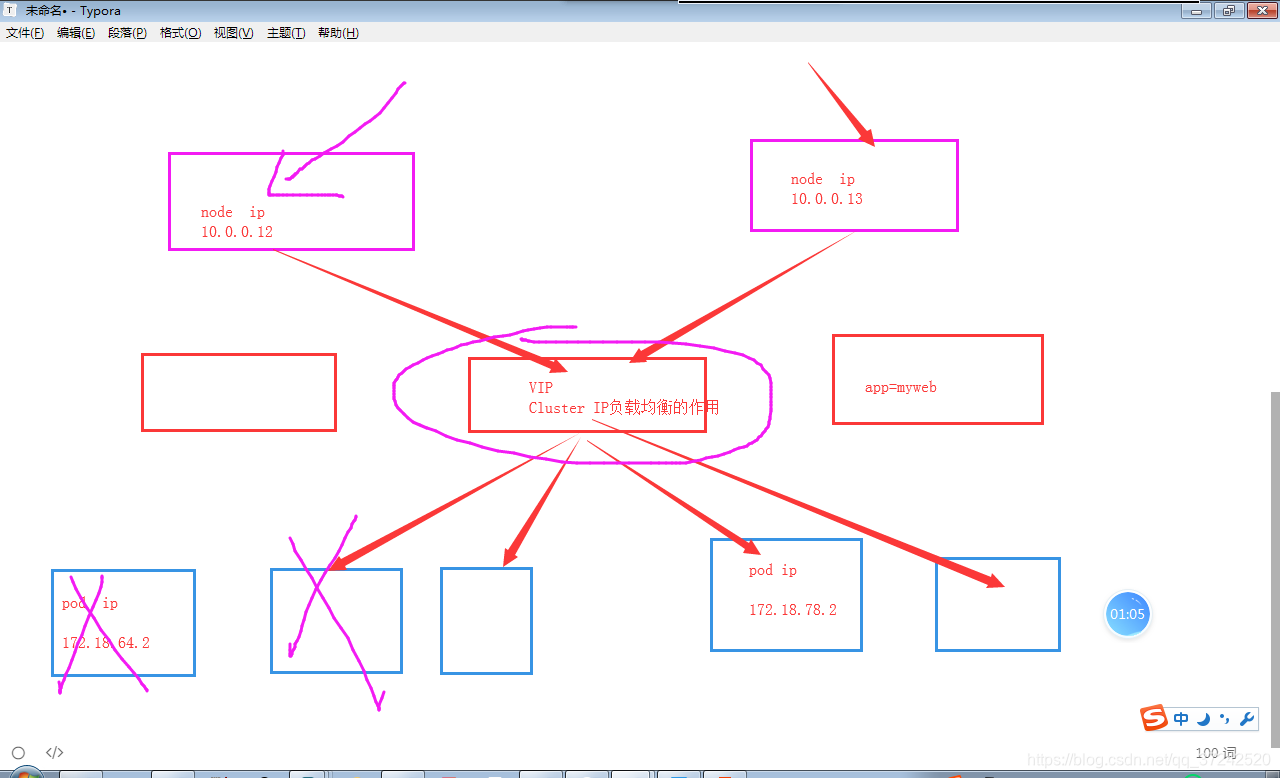Switch to source code mode with </> icon
Image resolution: width=1280 pixels, height=778 pixels.
[55, 753]
